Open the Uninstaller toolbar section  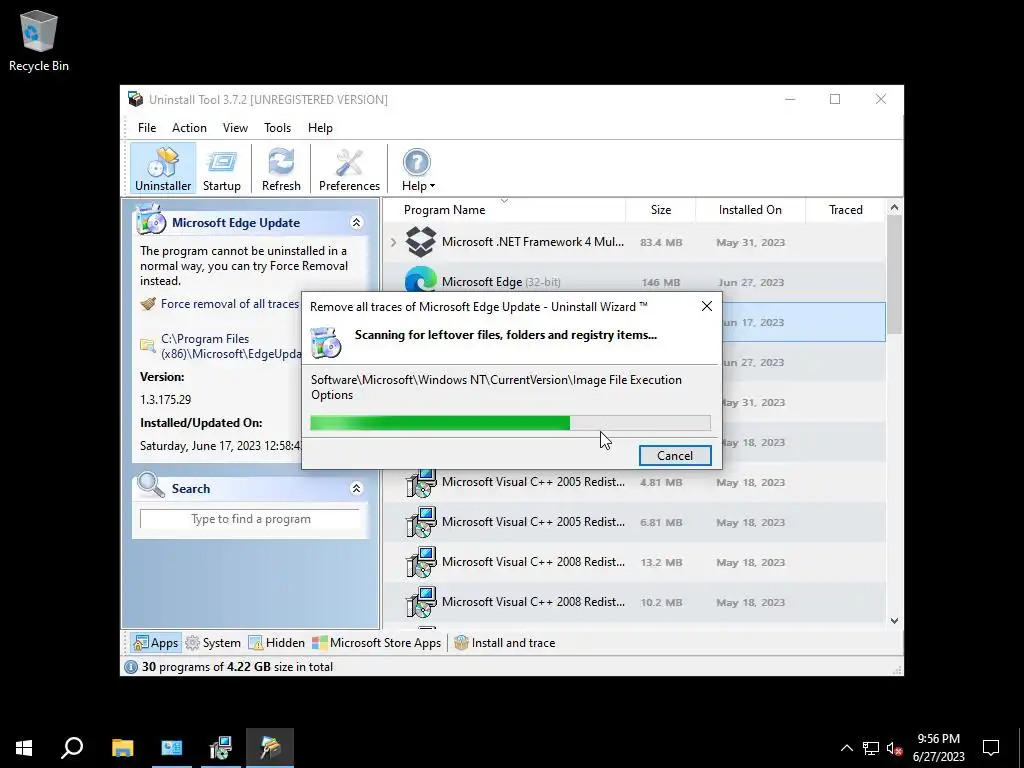[163, 169]
